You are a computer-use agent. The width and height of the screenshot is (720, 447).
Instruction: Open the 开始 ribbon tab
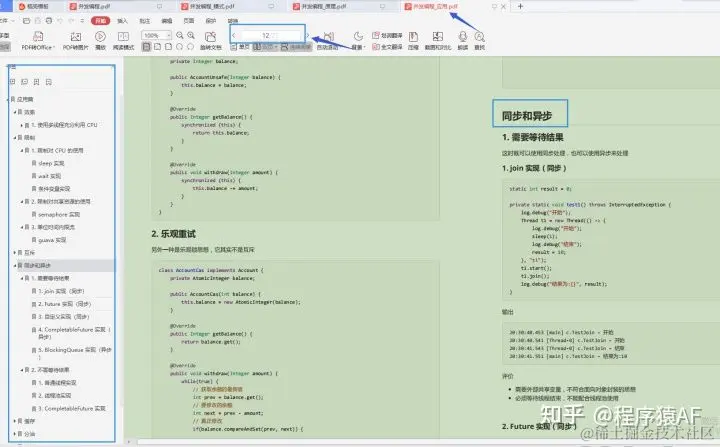pos(101,21)
